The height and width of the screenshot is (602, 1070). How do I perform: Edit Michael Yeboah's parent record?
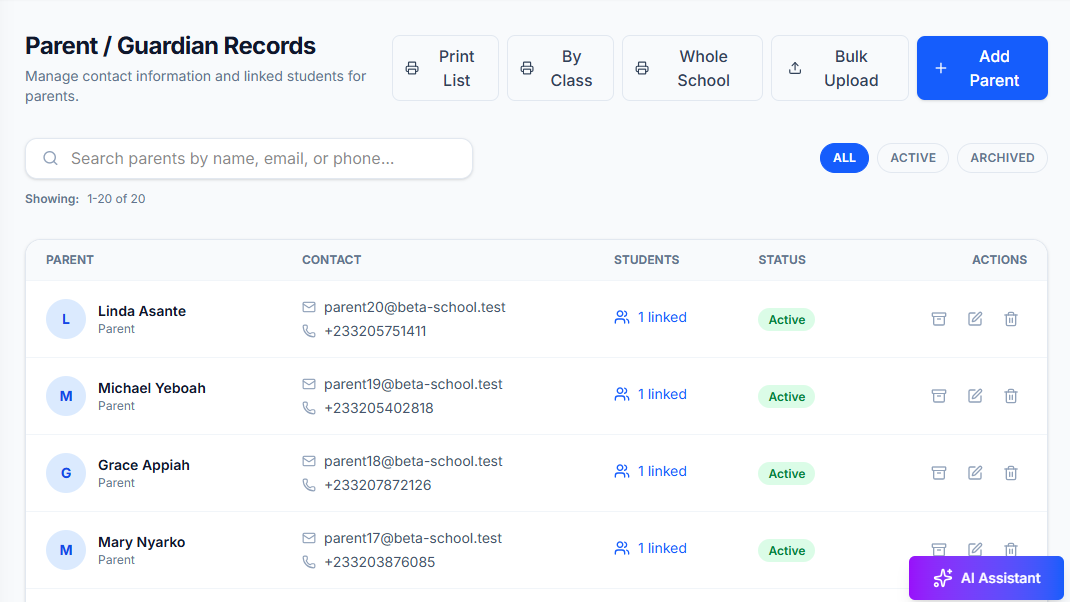(x=975, y=395)
